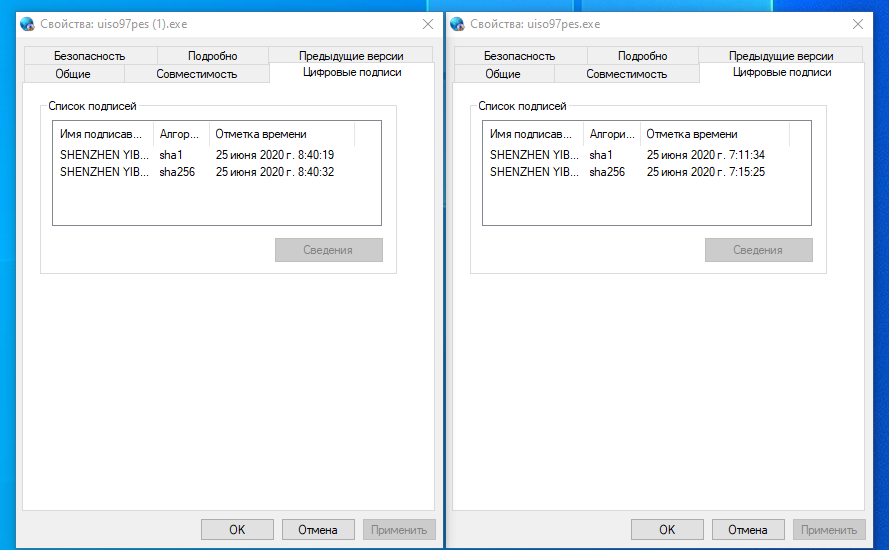Viewport: 889px width, 550px height.
Task: Open Предыдущие версии tab in uiso97pes.exe window
Action: (x=781, y=56)
